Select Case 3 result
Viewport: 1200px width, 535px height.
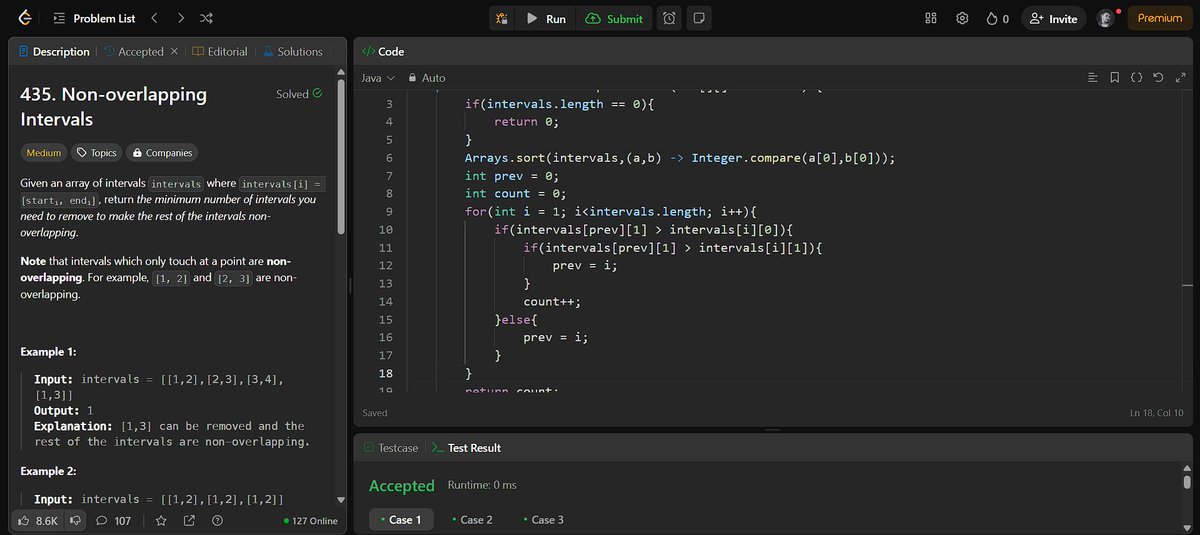pyautogui.click(x=543, y=520)
